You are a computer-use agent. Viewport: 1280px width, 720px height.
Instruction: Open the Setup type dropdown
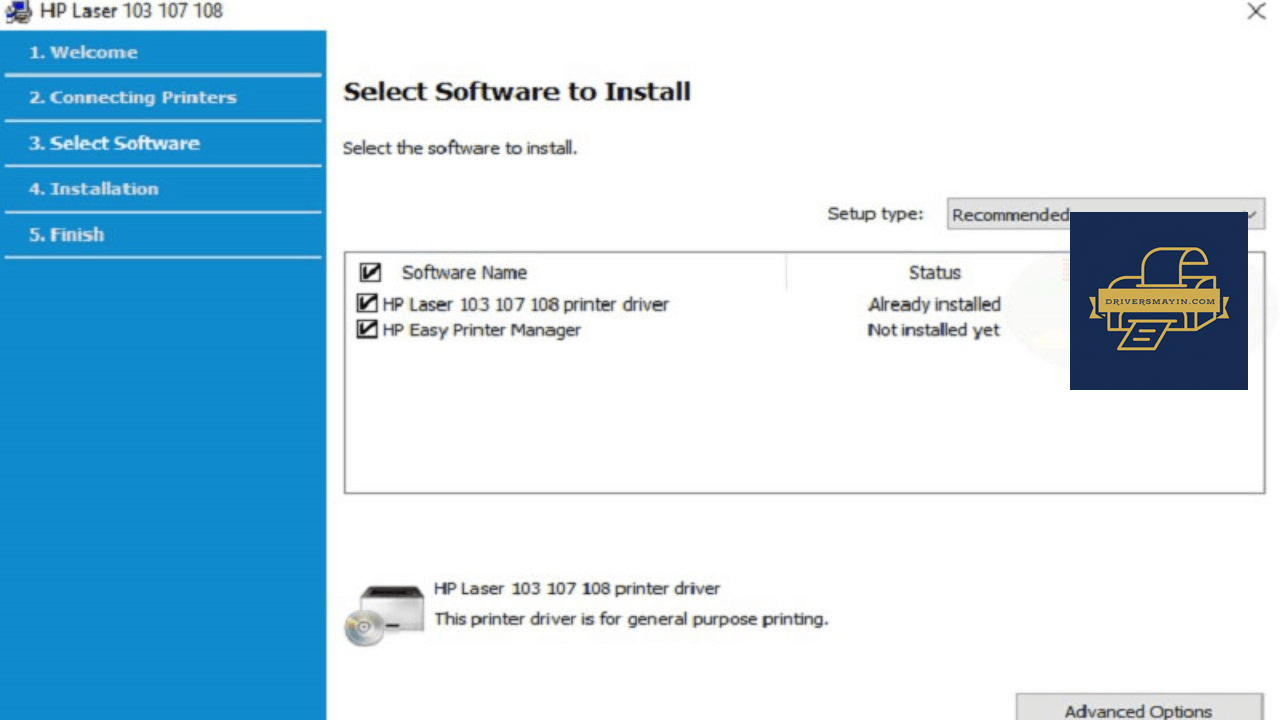click(x=1106, y=214)
